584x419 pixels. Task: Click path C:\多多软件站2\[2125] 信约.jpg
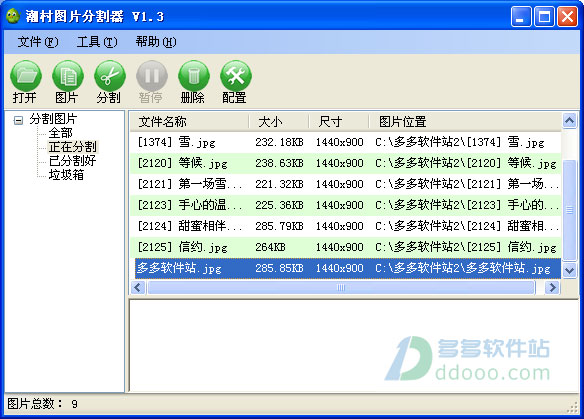click(x=466, y=247)
